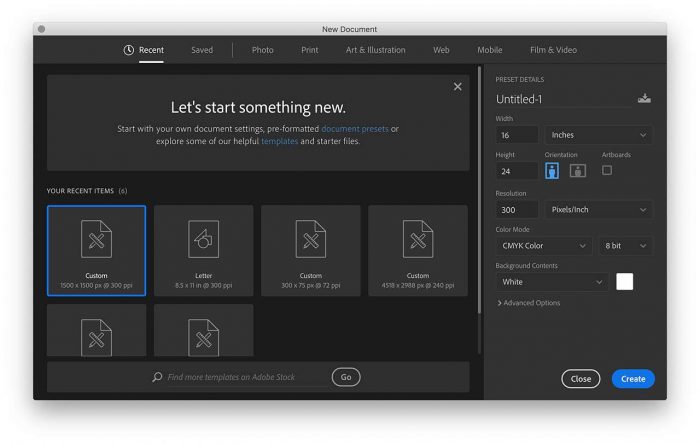The width and height of the screenshot is (700, 444).
Task: Select the first recent item in second row
Action: tap(96, 330)
